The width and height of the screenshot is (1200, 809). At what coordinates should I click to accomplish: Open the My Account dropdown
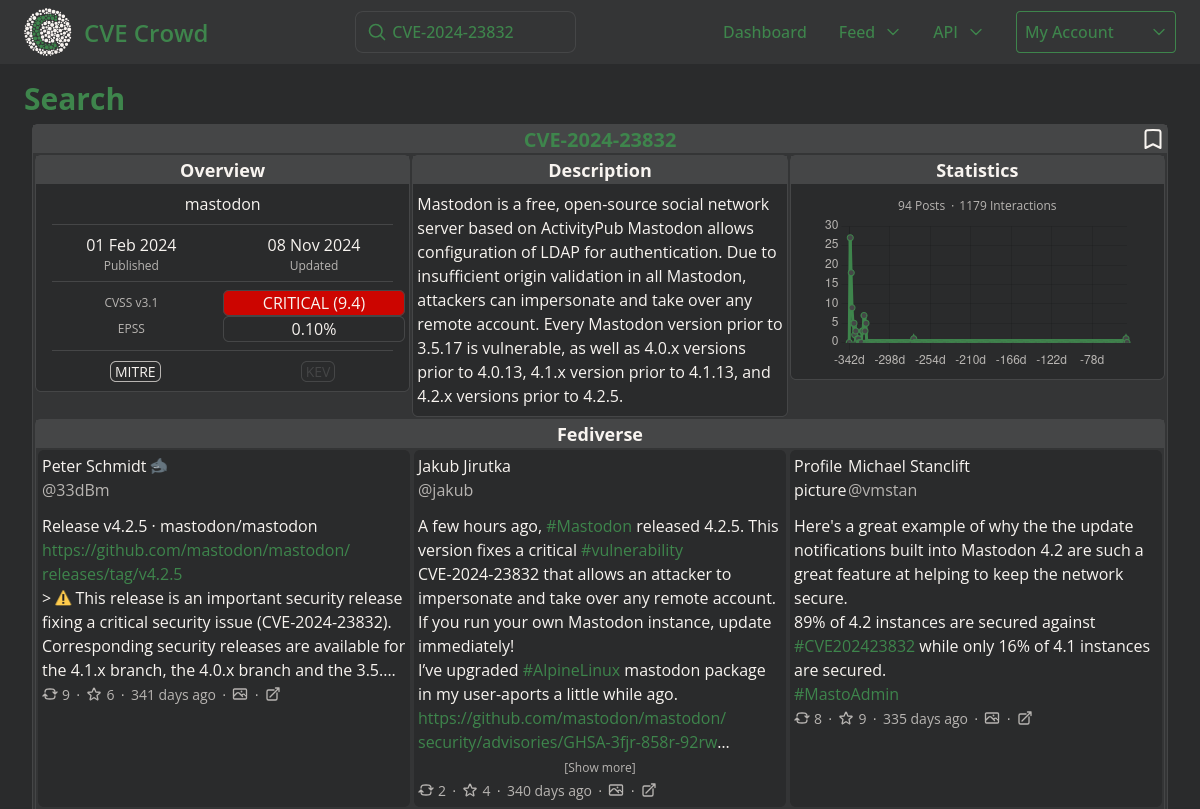pyautogui.click(x=1096, y=32)
